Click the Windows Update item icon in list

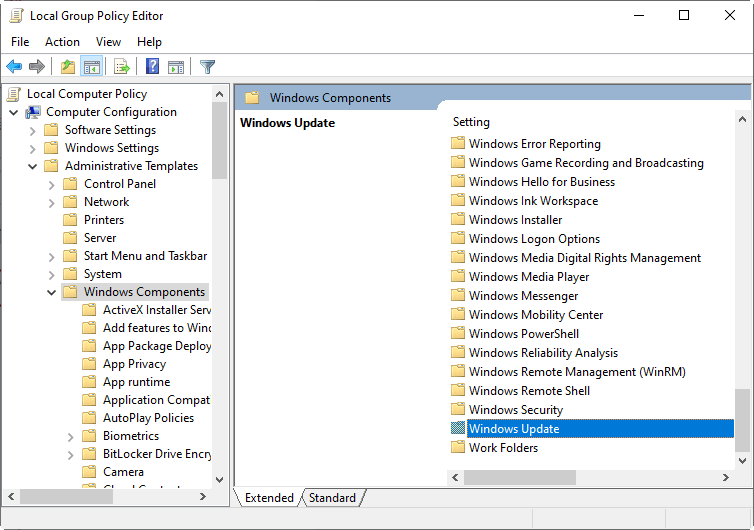[458, 428]
